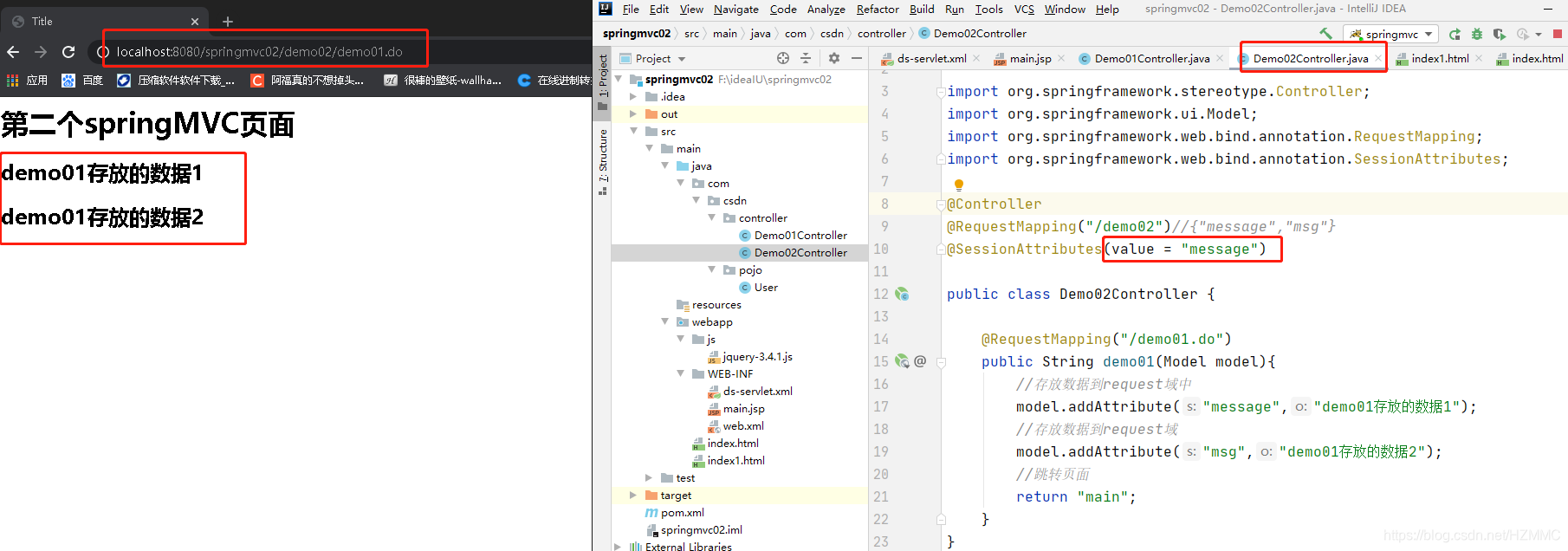This screenshot has height=551, width=1568.
Task: Click the Rerun springmvc icon
Action: 1455,34
